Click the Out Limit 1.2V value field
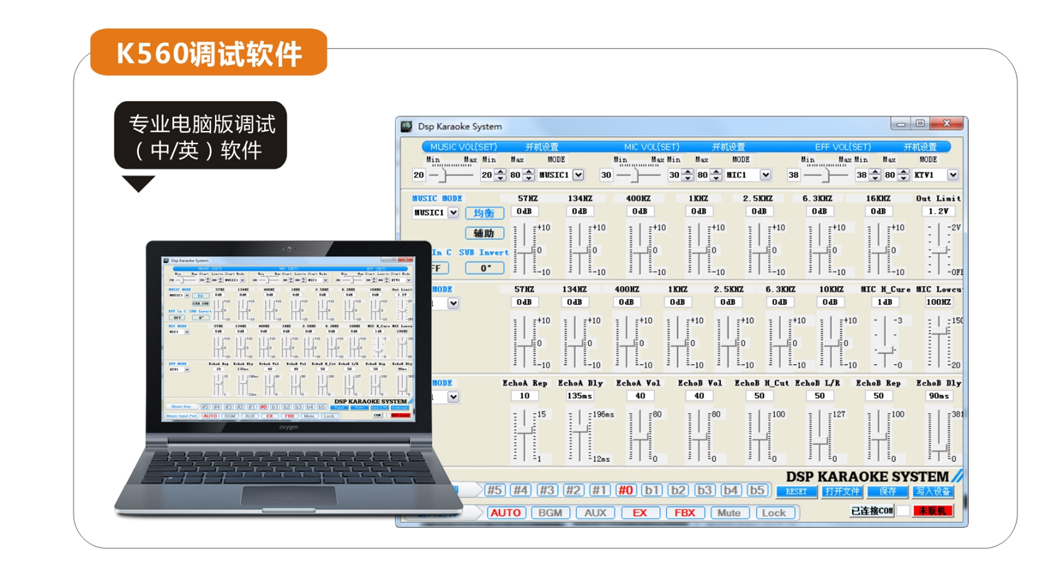Viewport: 1058px width, 564px height. 939,211
